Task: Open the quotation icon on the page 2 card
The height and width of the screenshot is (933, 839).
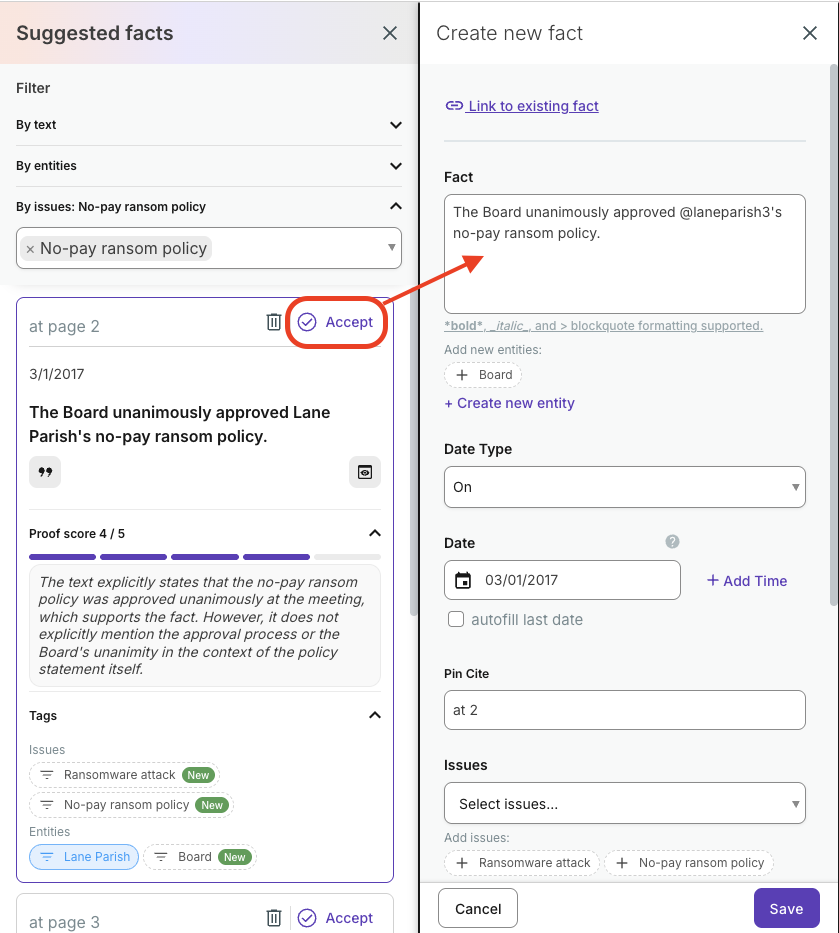Action: click(44, 470)
